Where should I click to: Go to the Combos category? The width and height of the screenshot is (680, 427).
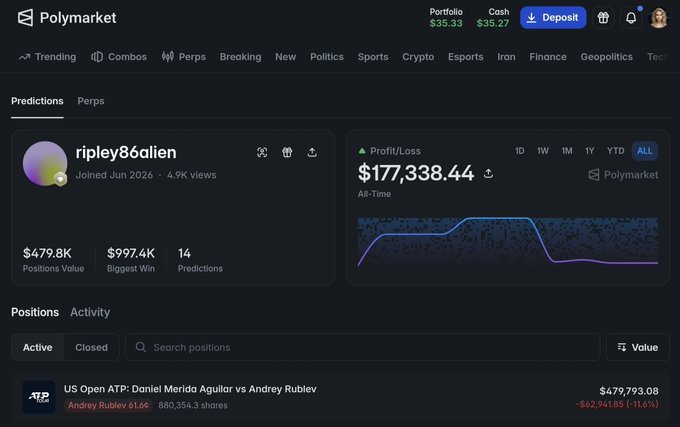[x=119, y=57]
